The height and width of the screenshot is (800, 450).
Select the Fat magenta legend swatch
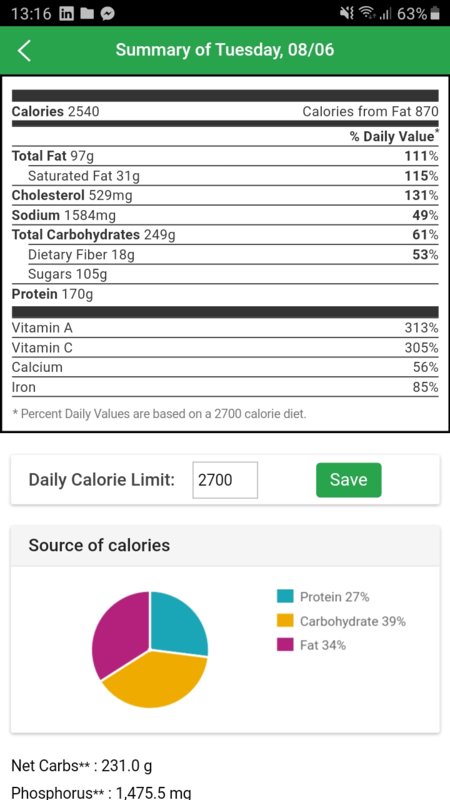click(285, 645)
